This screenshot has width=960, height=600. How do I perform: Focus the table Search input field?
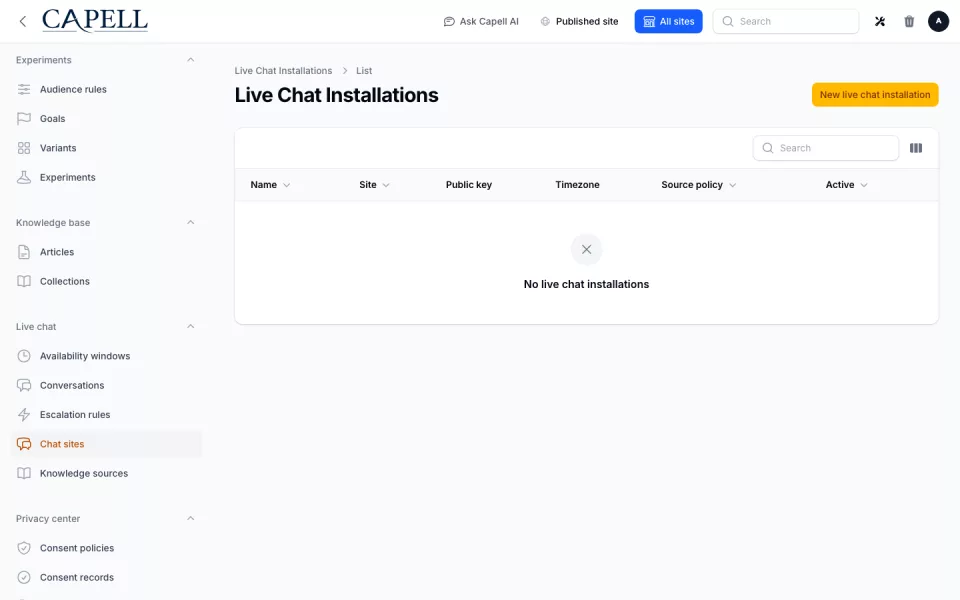click(x=826, y=148)
